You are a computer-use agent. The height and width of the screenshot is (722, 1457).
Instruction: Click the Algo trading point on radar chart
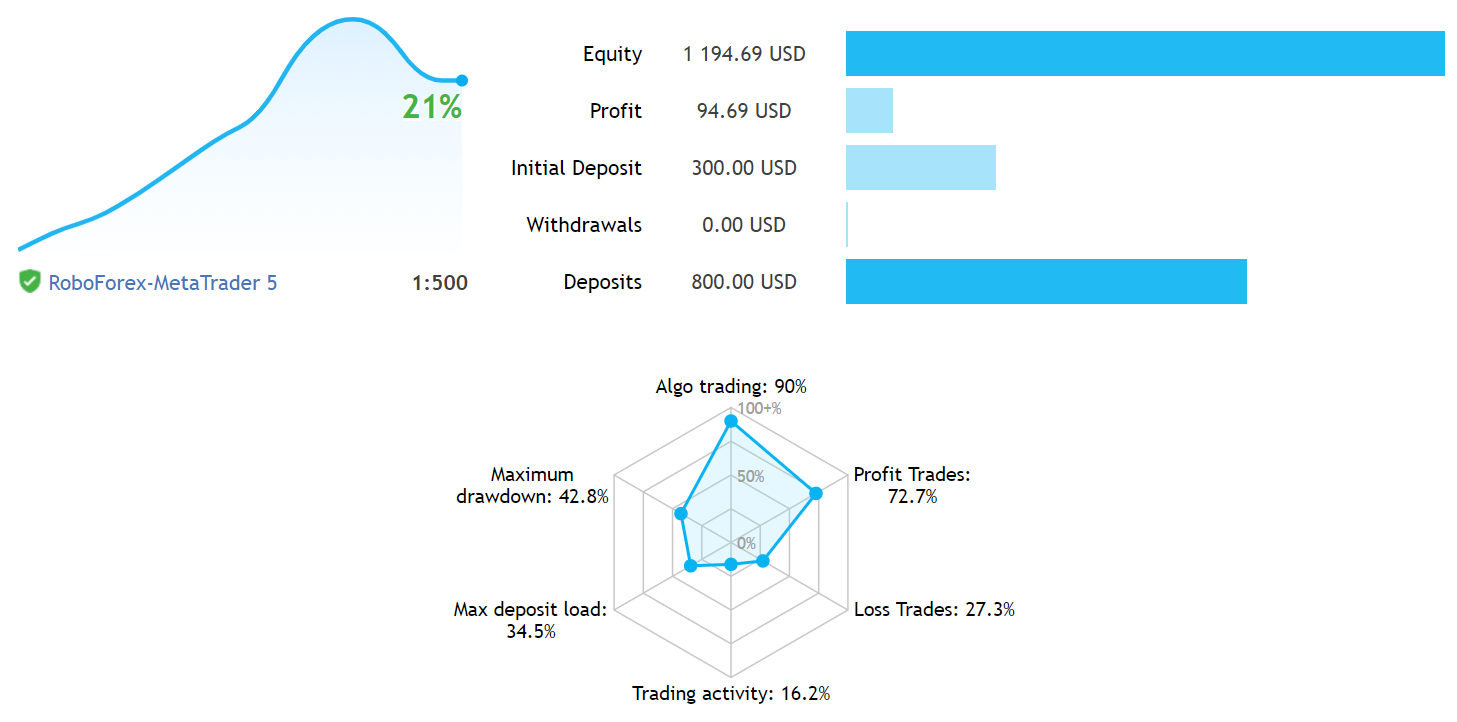point(730,421)
